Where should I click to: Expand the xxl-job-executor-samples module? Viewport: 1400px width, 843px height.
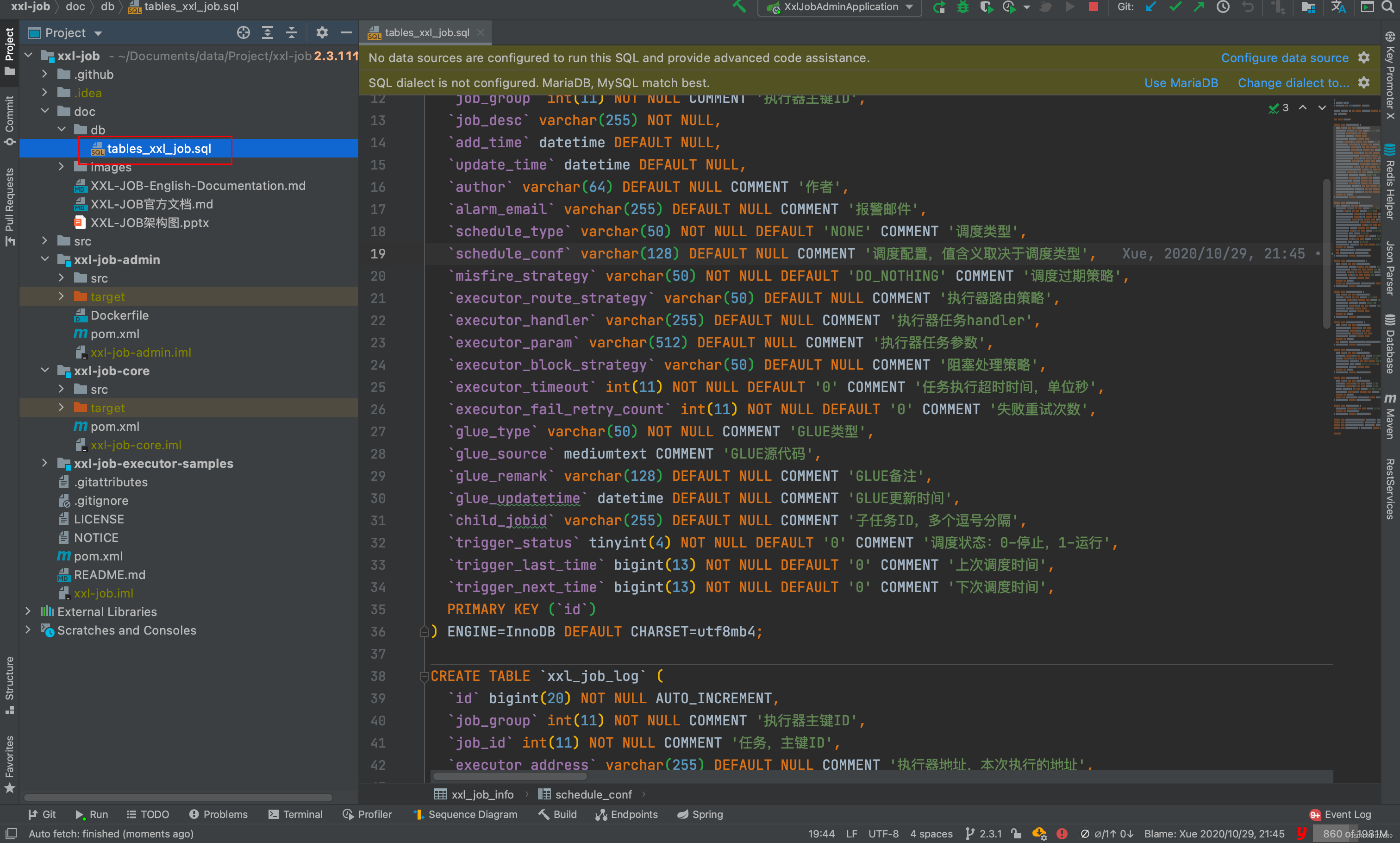45,464
